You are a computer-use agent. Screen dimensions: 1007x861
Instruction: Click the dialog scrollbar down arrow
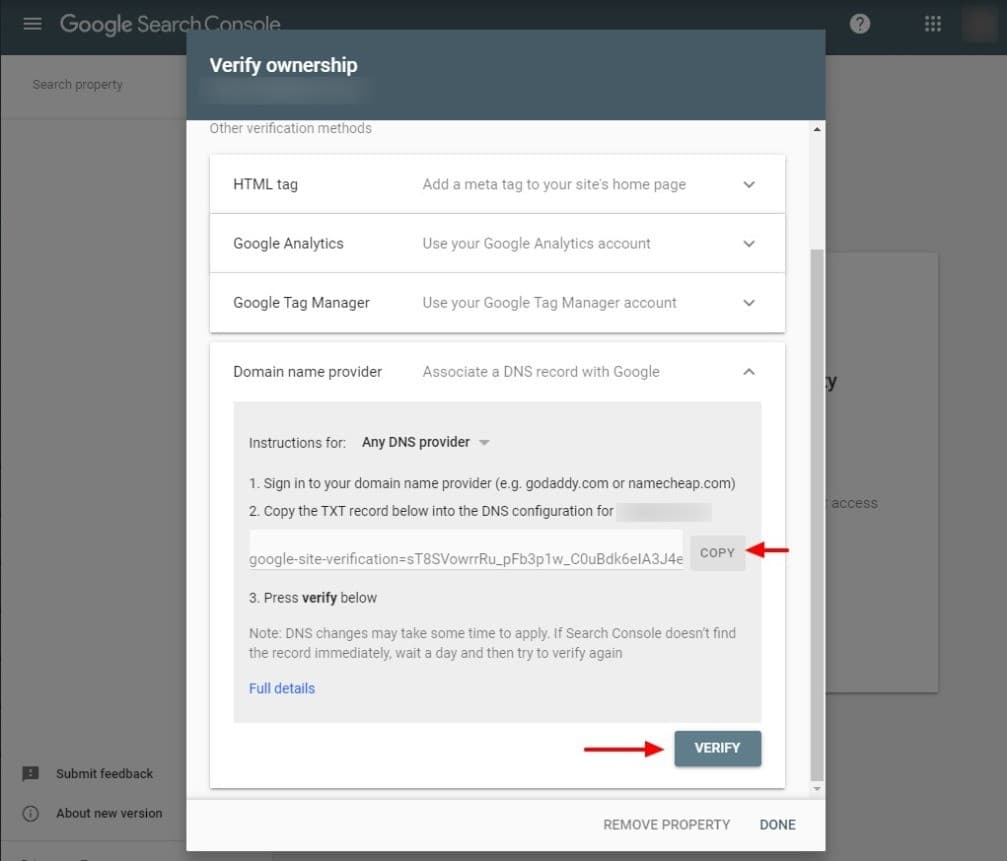818,789
